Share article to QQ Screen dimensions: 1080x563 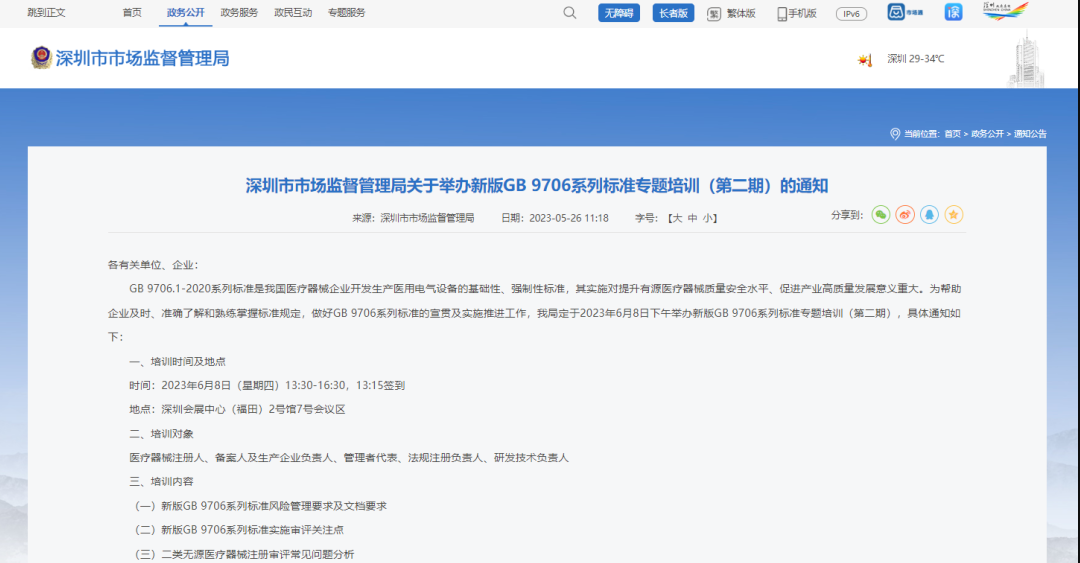(x=930, y=215)
